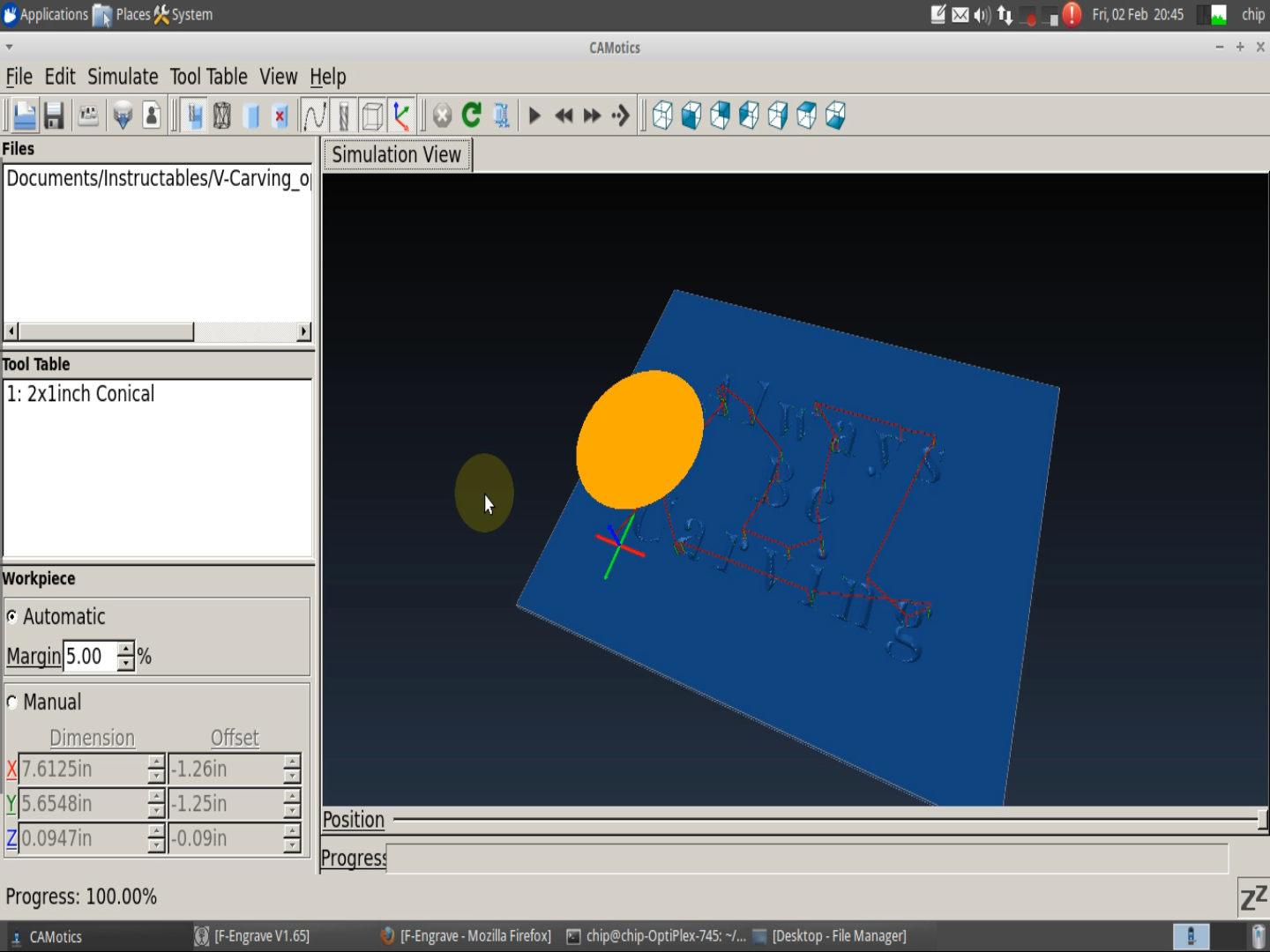Open the Simulate menu
Screen dimensions: 1270x952
[x=123, y=77]
